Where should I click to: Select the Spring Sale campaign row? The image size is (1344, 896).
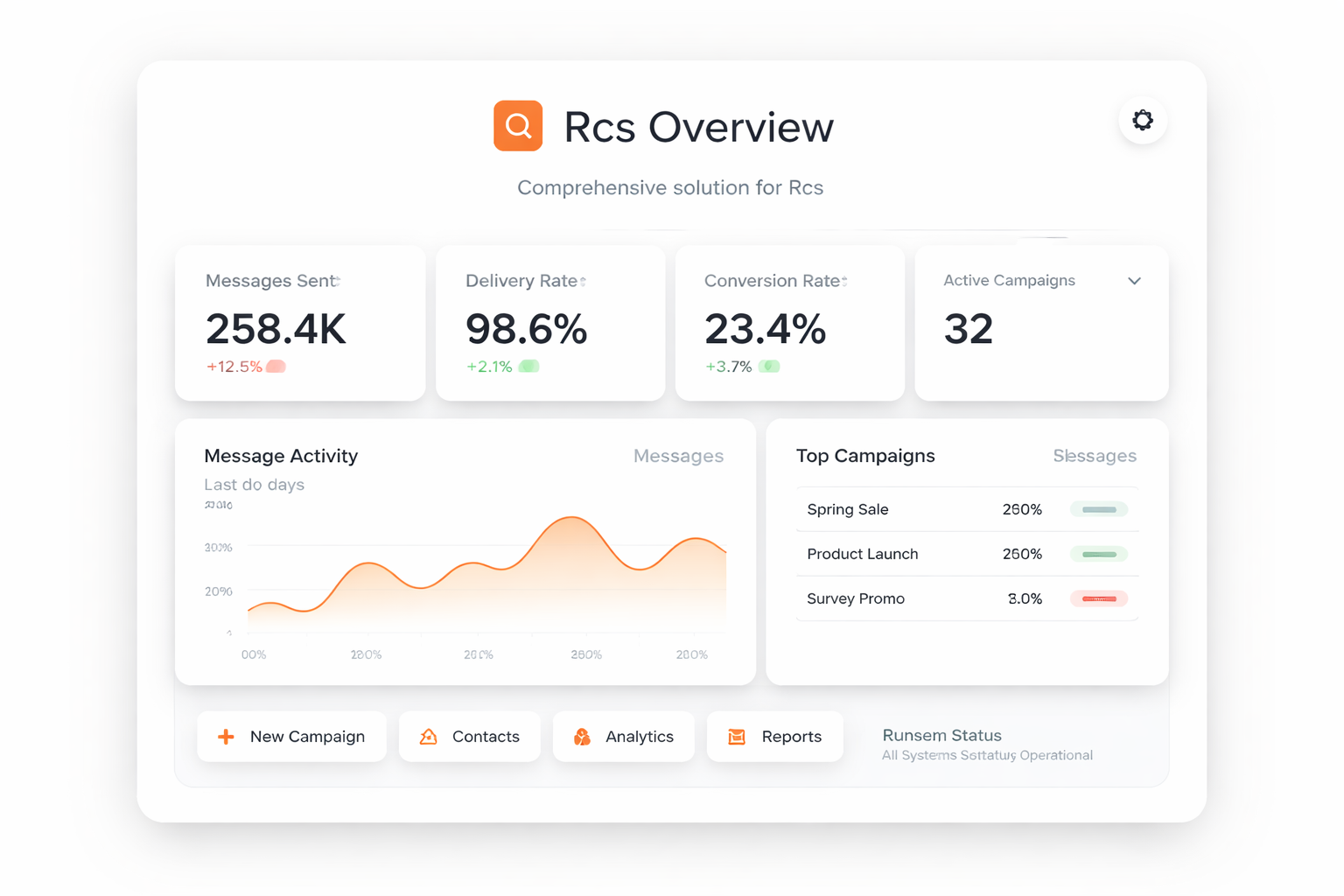point(966,509)
